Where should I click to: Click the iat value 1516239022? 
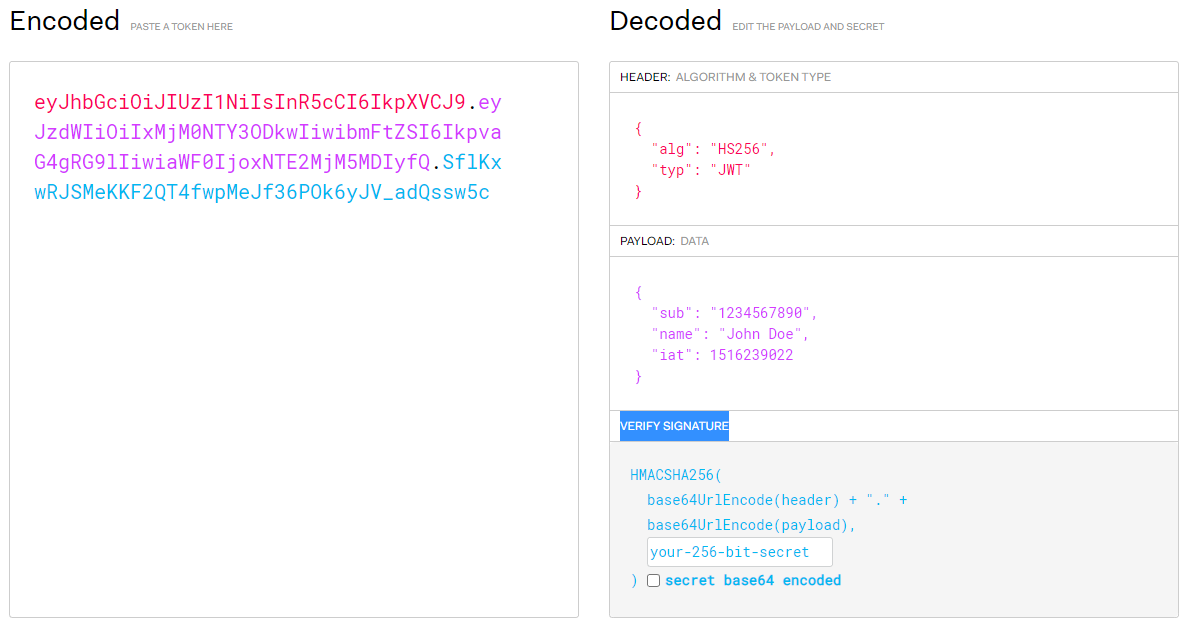pos(751,355)
